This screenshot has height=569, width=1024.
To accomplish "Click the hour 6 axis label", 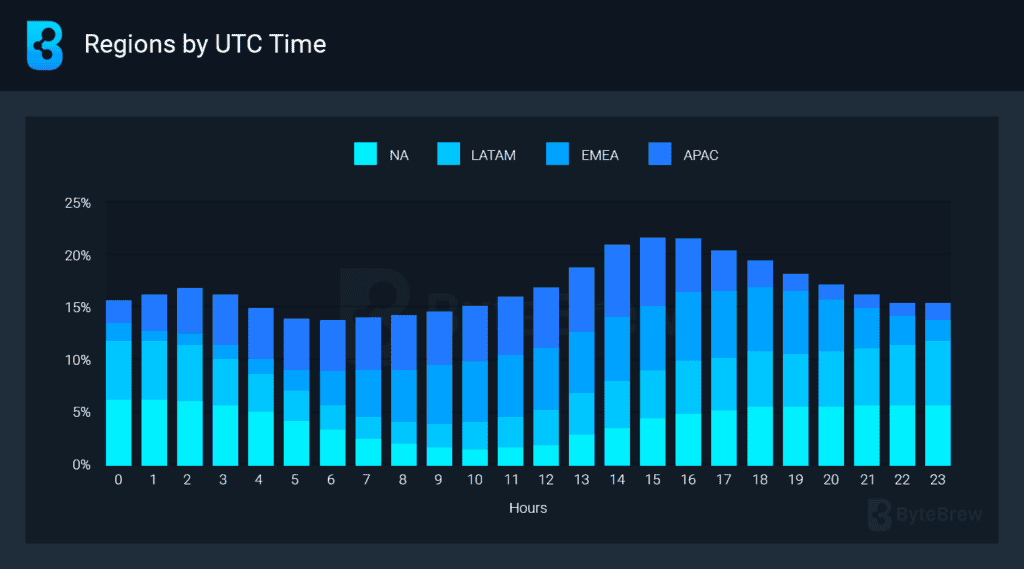I will [332, 480].
